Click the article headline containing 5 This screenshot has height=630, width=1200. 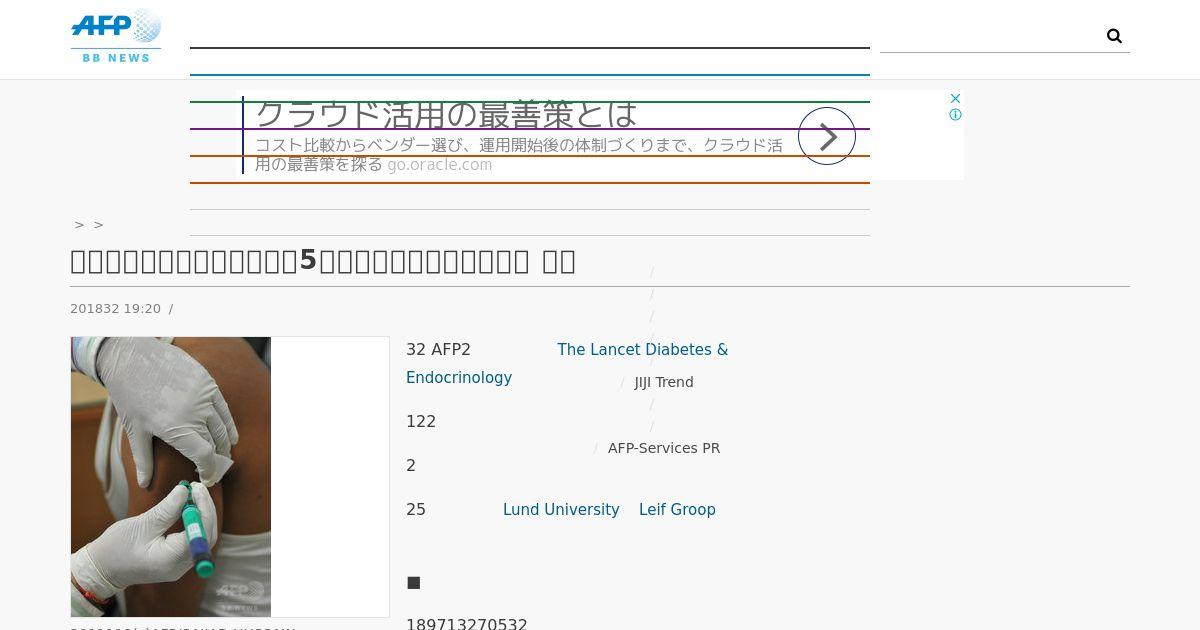[x=323, y=261]
